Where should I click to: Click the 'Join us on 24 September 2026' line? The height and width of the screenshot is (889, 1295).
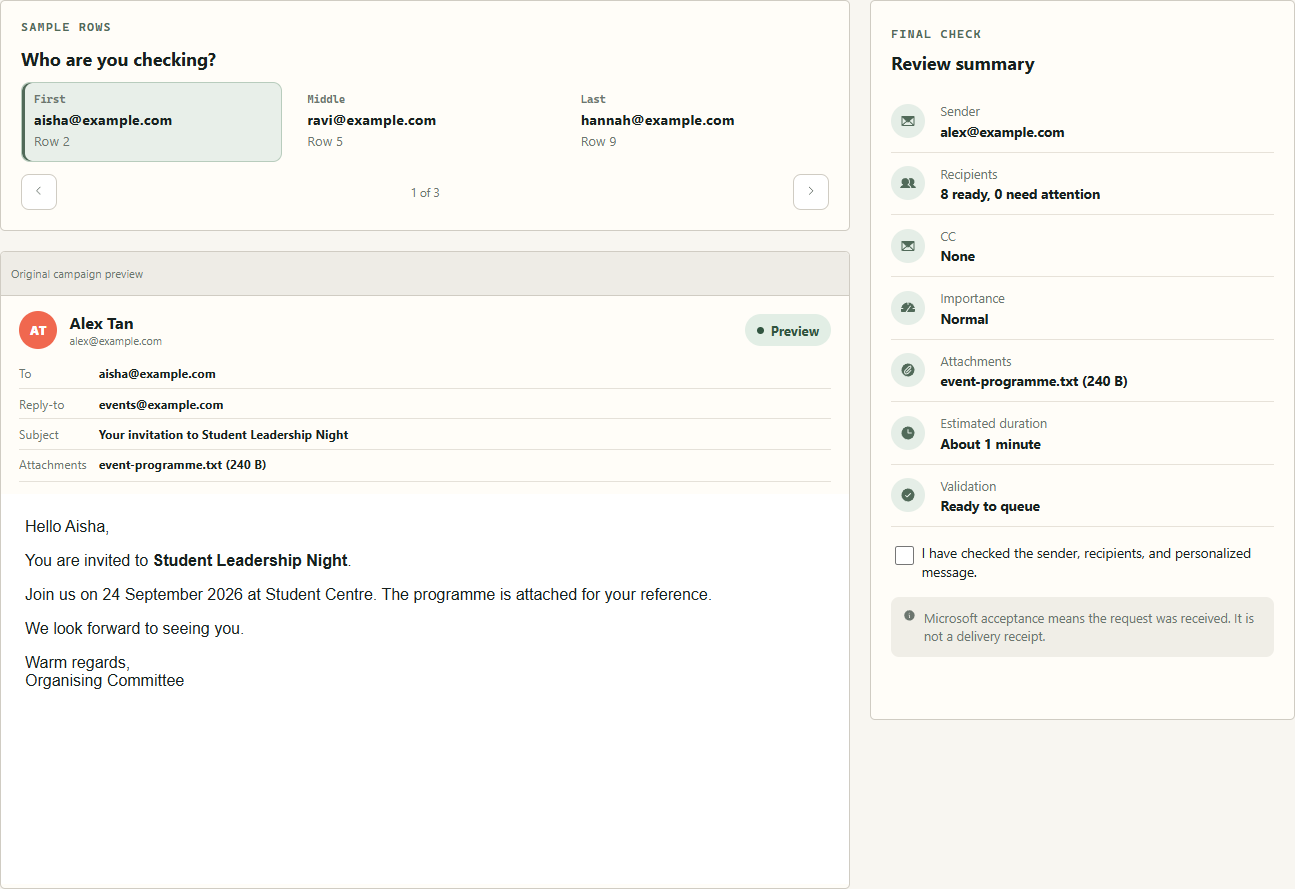pos(368,594)
